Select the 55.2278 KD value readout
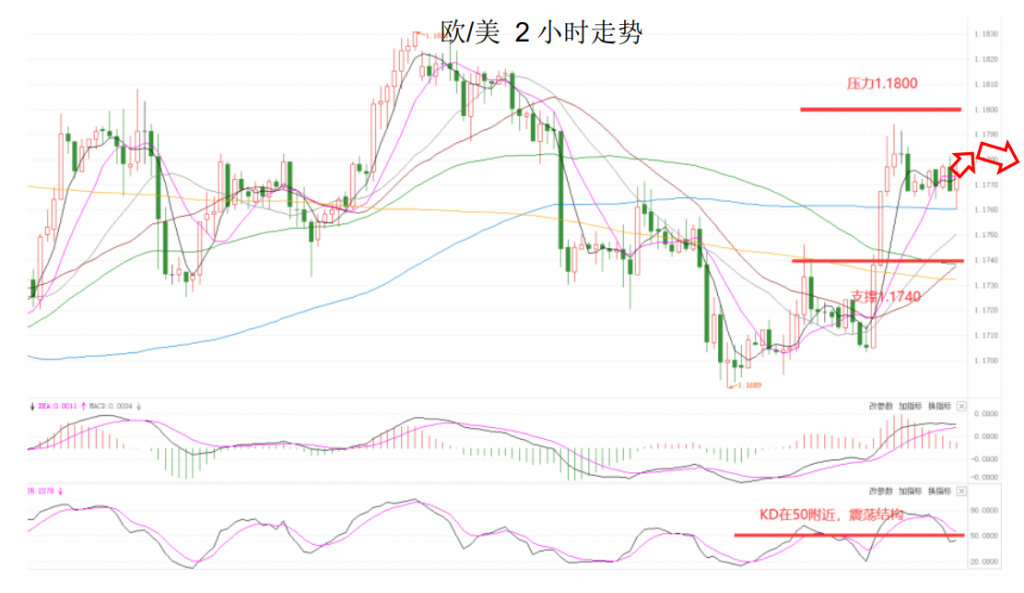 point(40,490)
